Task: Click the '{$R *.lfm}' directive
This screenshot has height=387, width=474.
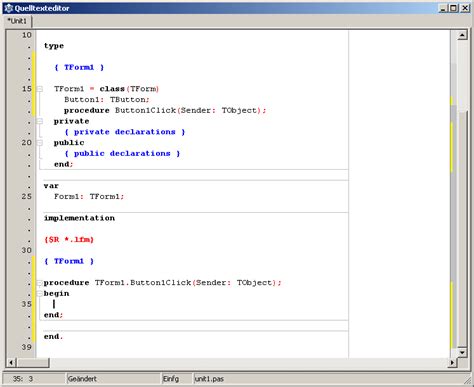Action: pos(69,240)
